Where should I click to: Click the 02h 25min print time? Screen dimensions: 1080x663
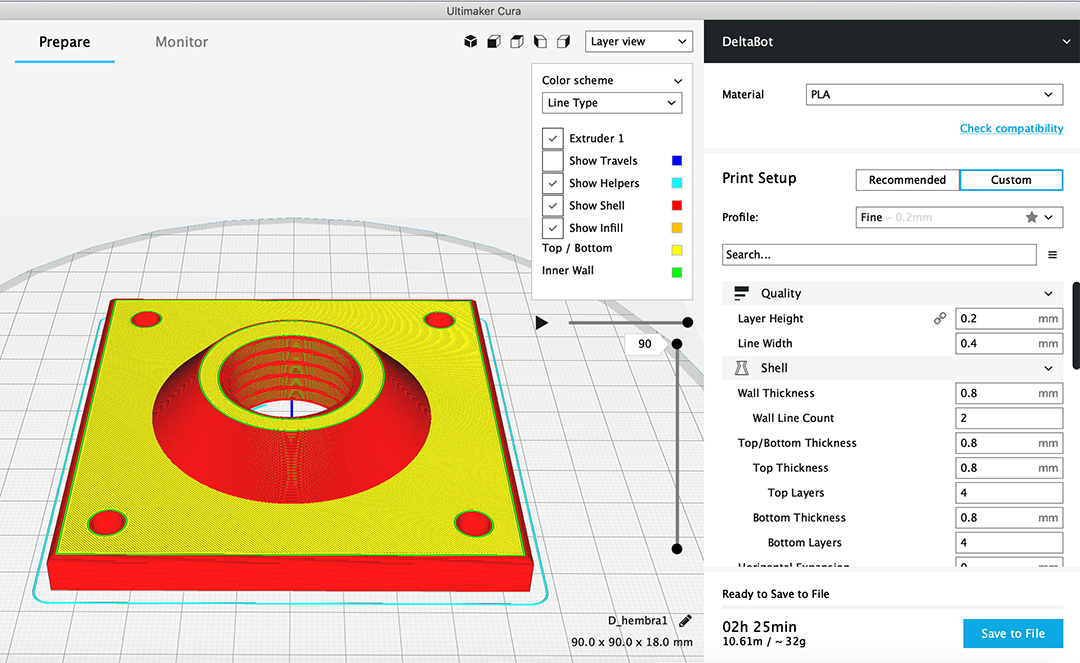point(759,627)
